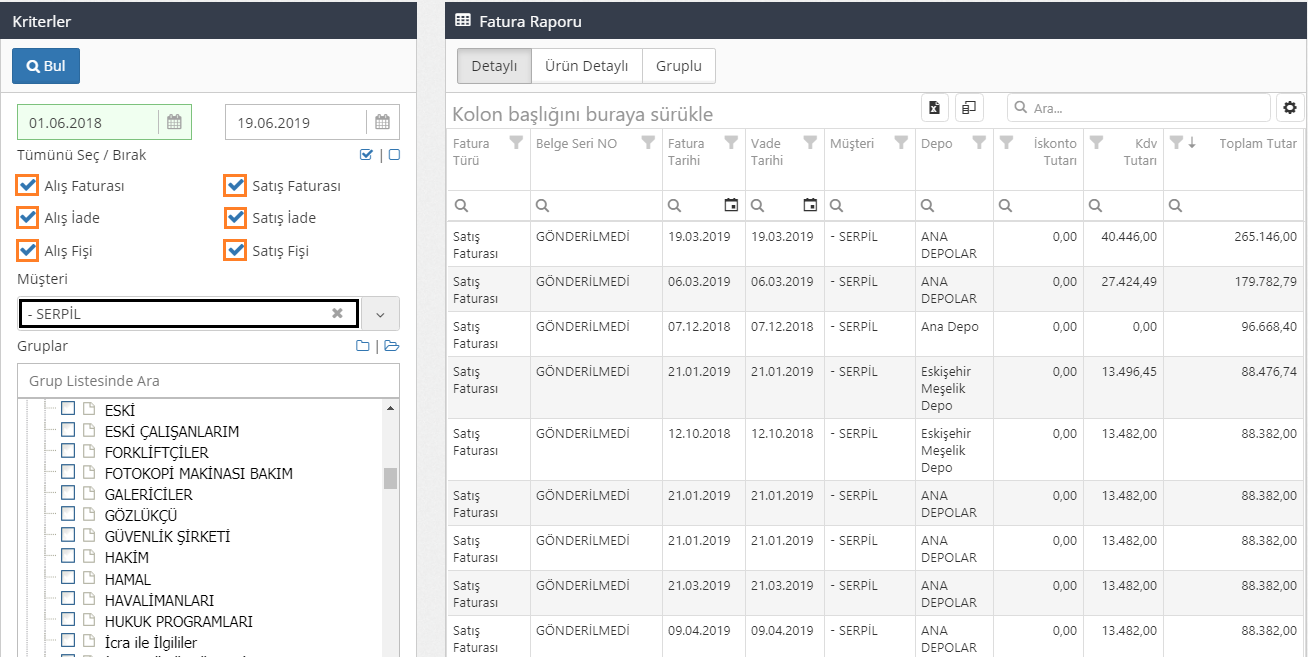Clear the SERPİL customer selection
Image resolution: width=1308 pixels, height=657 pixels.
pyautogui.click(x=337, y=314)
